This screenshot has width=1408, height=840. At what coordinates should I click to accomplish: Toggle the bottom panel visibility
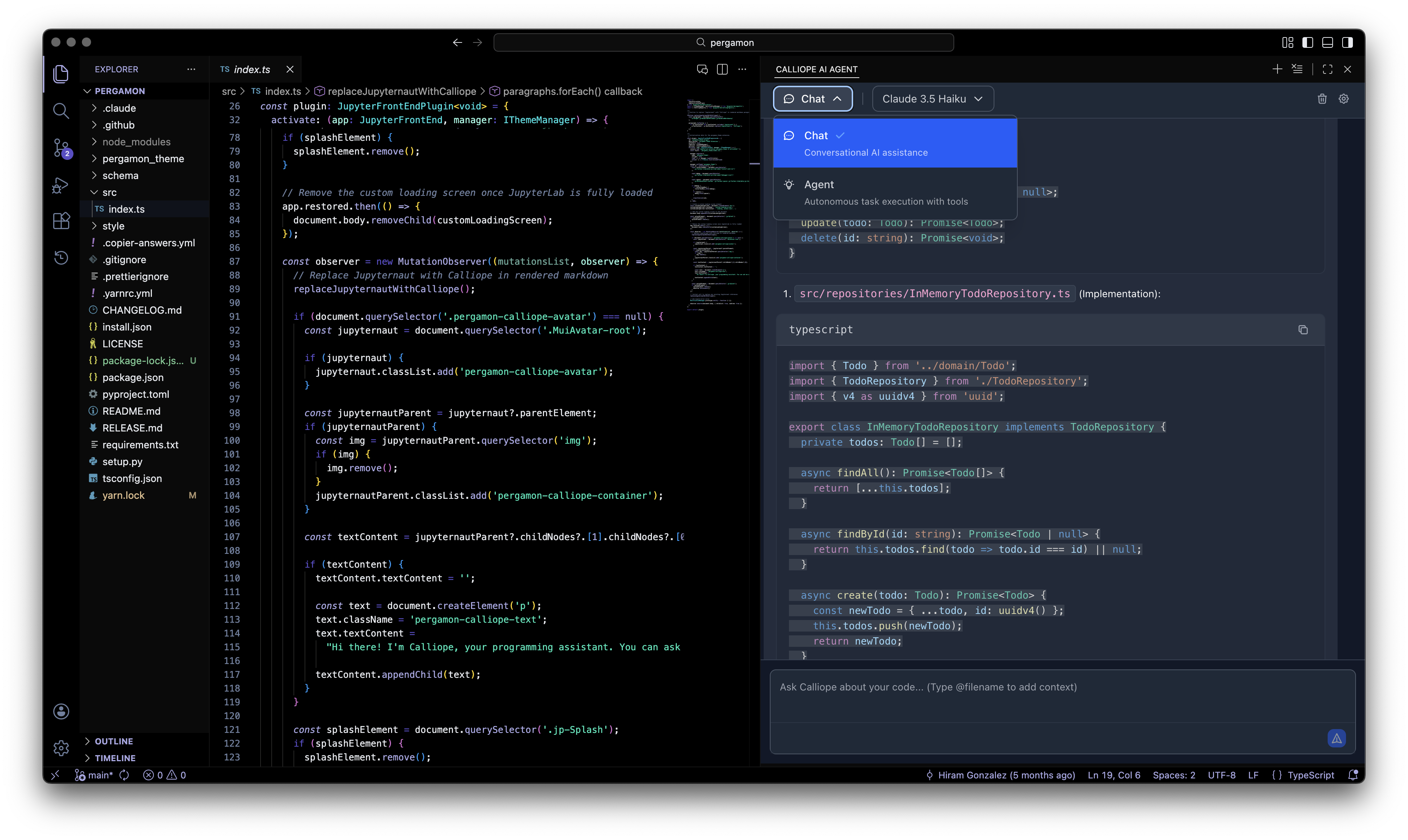pyautogui.click(x=1328, y=42)
